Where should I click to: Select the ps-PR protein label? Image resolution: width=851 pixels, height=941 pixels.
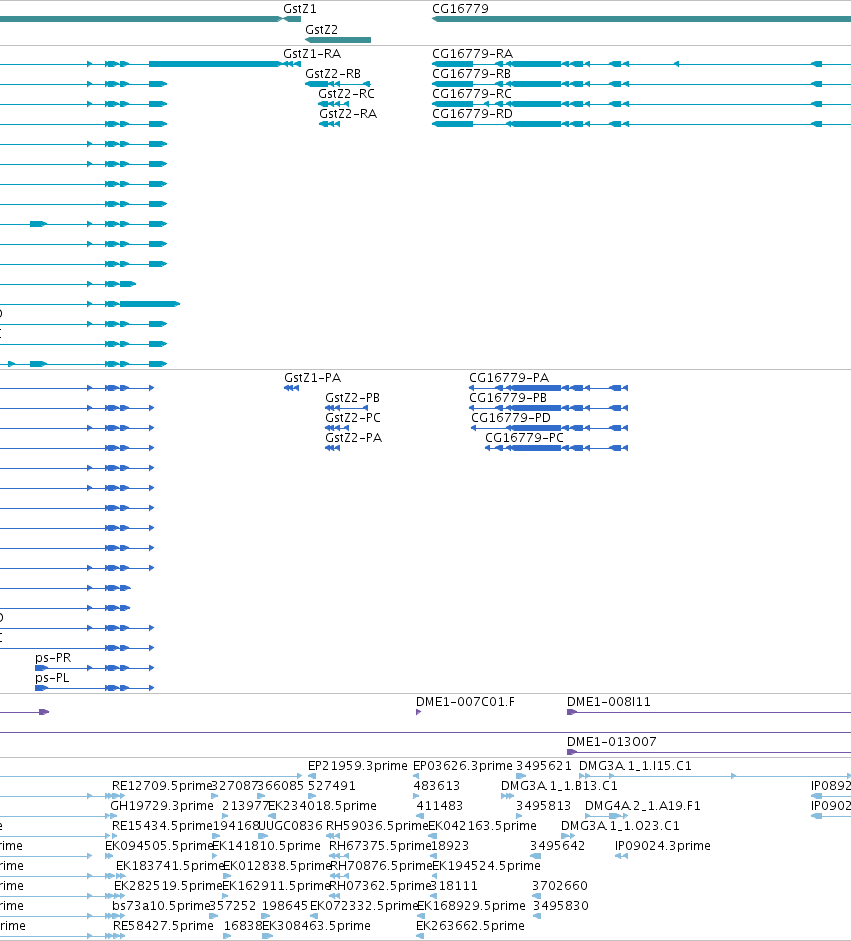click(53, 658)
